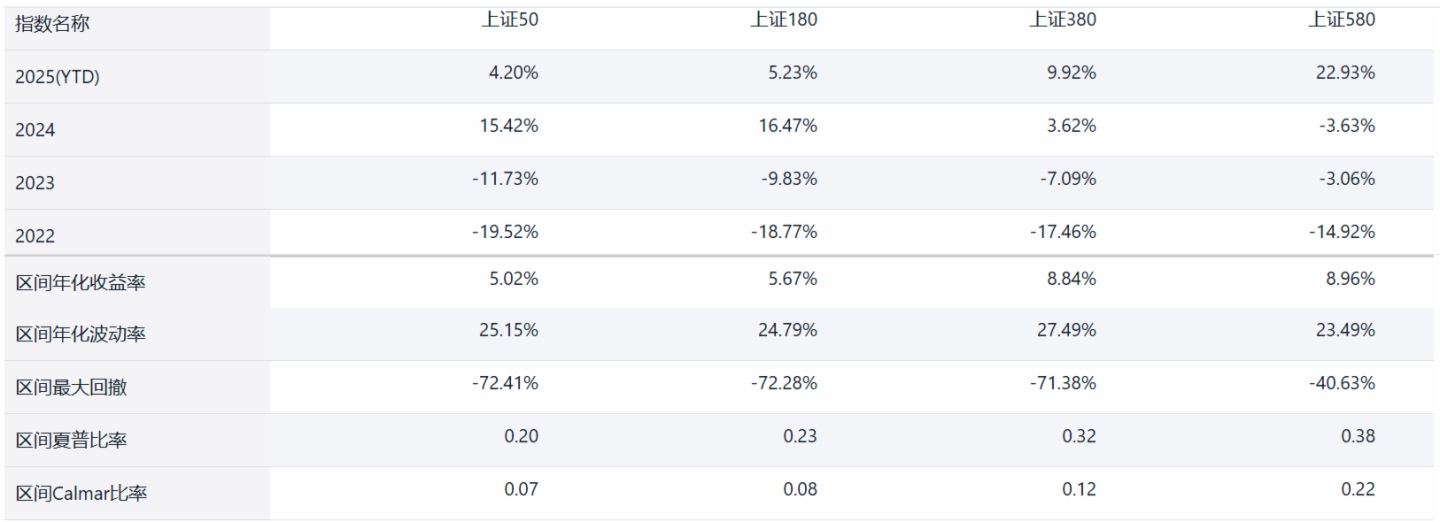Click the 2022 row label
Image resolution: width=1440 pixels, height=522 pixels.
35,236
